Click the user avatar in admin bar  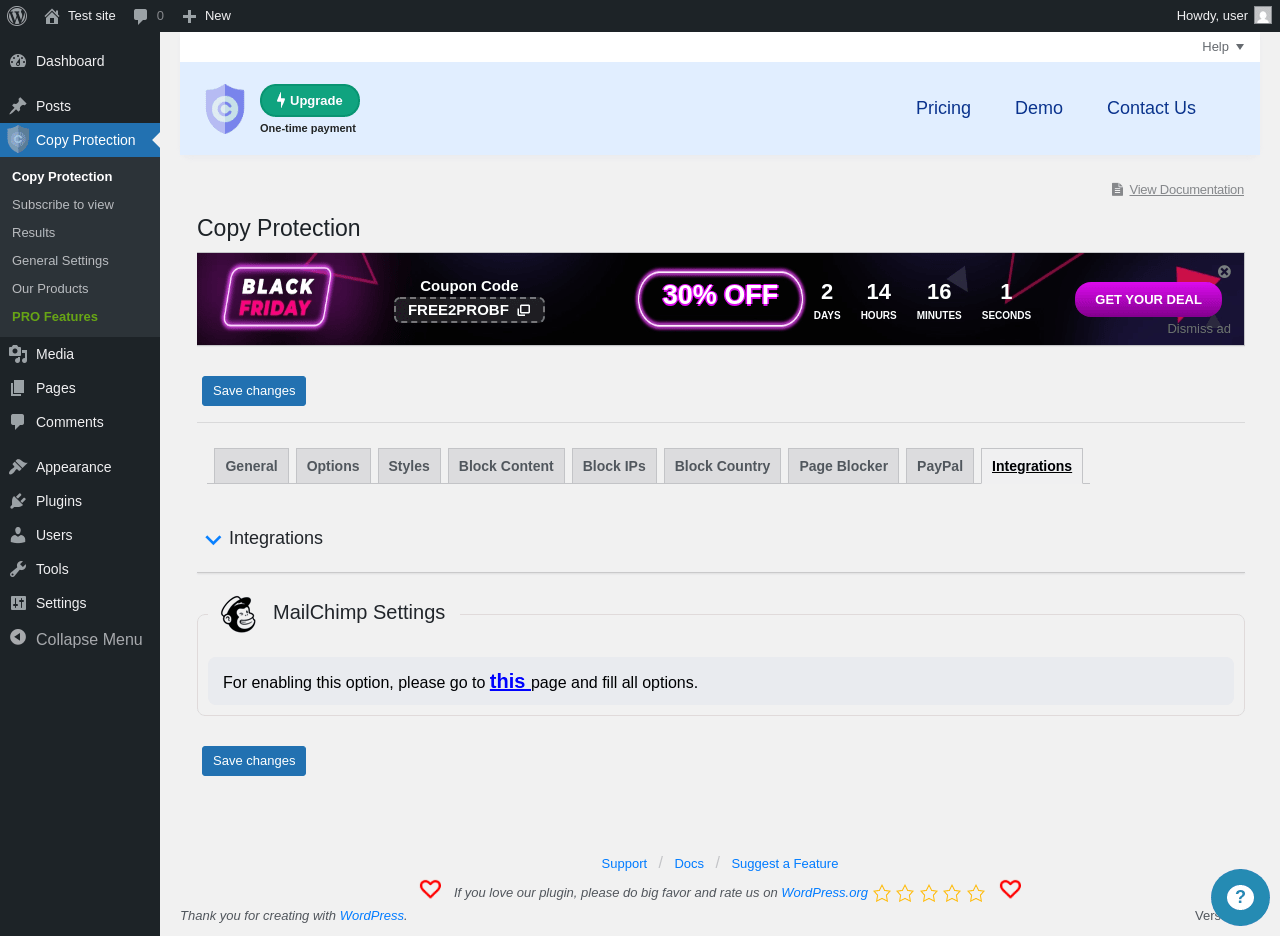point(1263,15)
